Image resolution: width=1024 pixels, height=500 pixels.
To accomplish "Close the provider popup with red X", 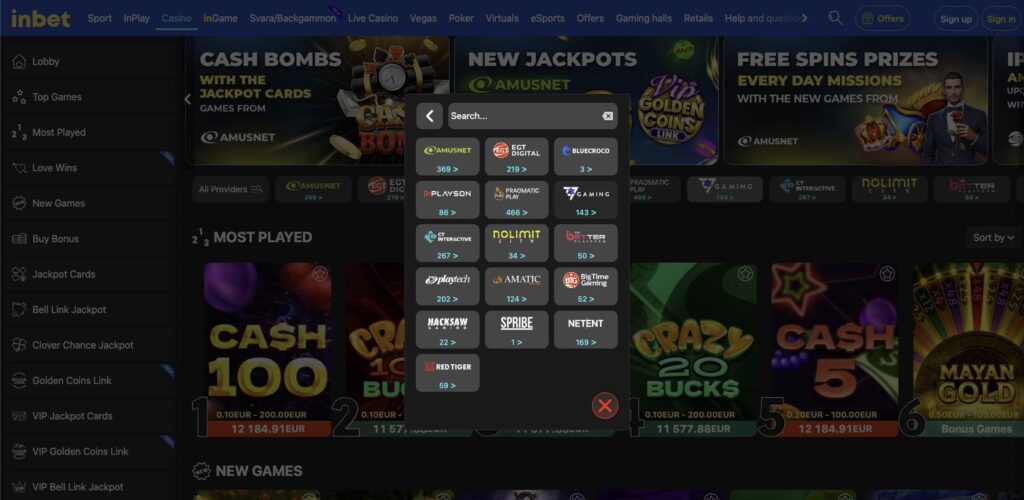I will (605, 405).
